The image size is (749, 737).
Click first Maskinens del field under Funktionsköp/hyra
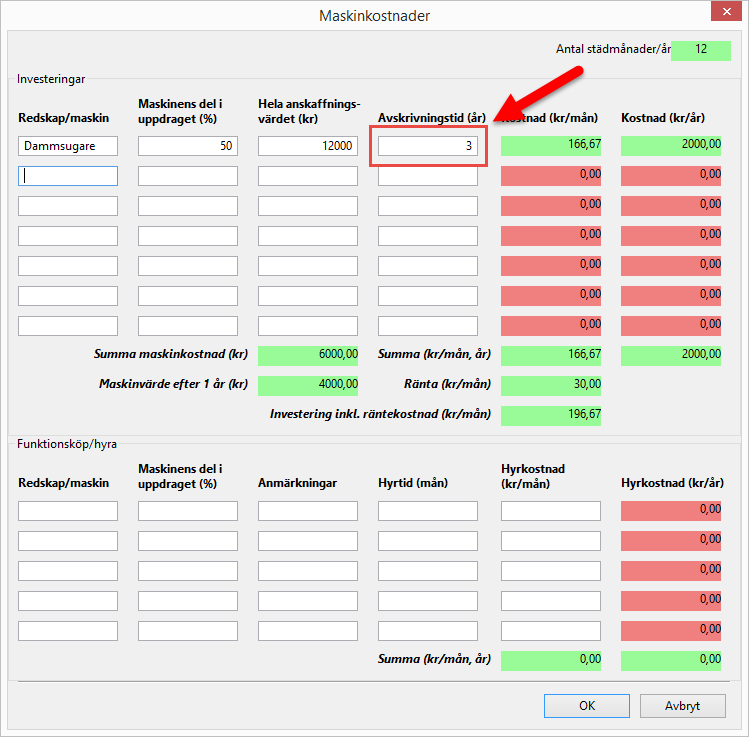coord(188,511)
